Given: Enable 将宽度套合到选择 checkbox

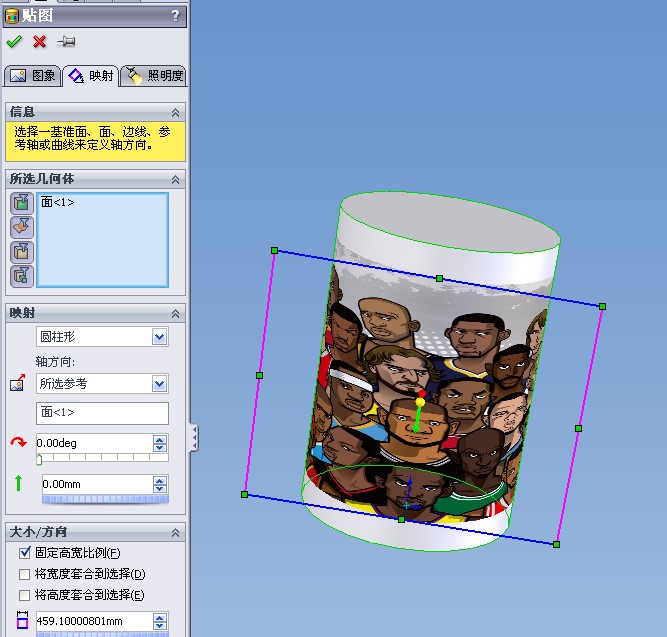Looking at the screenshot, I should click(x=24, y=574).
